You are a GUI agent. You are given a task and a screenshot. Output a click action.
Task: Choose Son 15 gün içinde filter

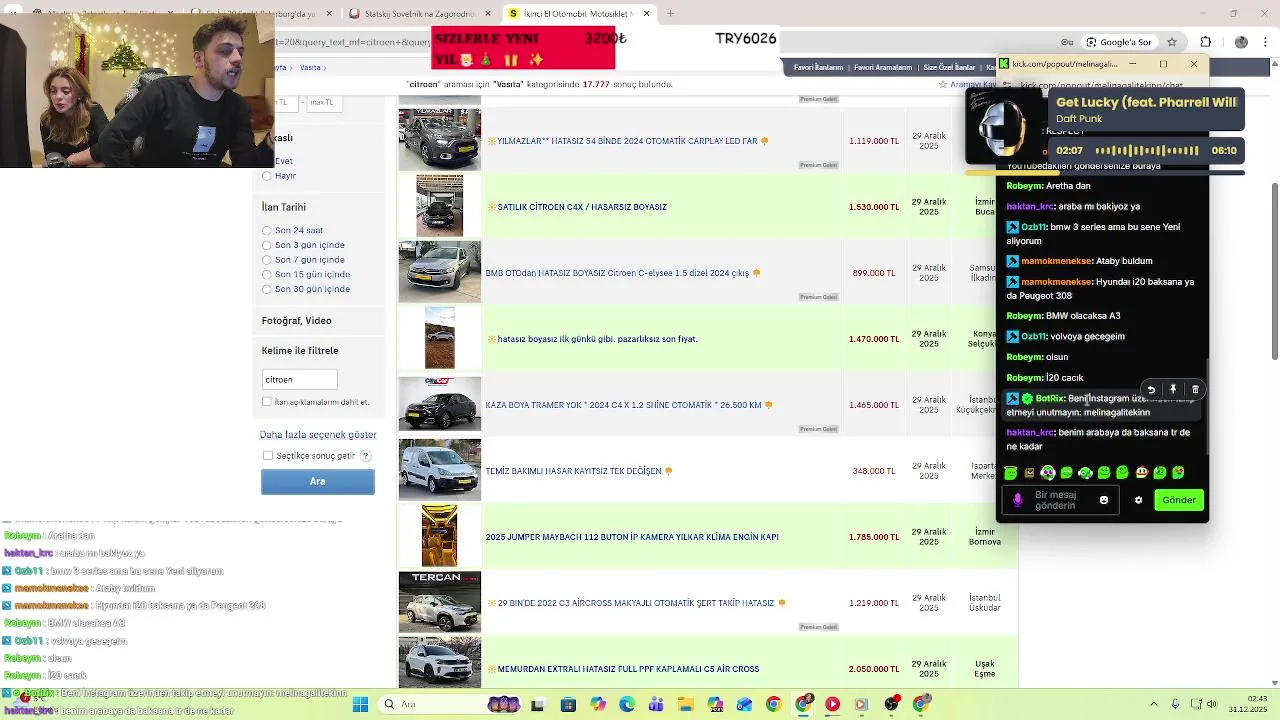point(267,274)
